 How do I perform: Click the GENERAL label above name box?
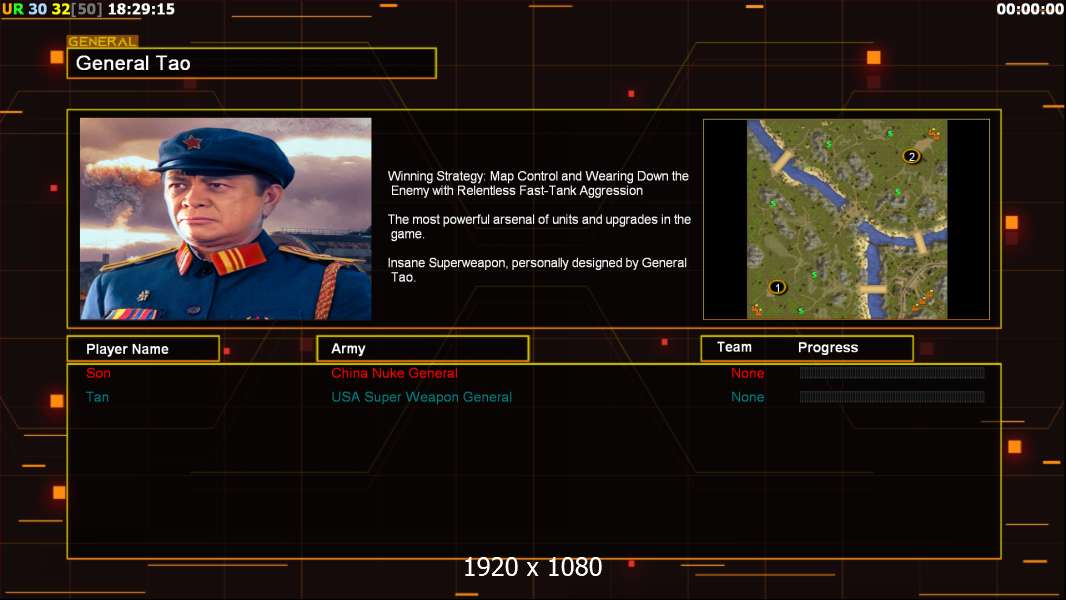tap(102, 41)
